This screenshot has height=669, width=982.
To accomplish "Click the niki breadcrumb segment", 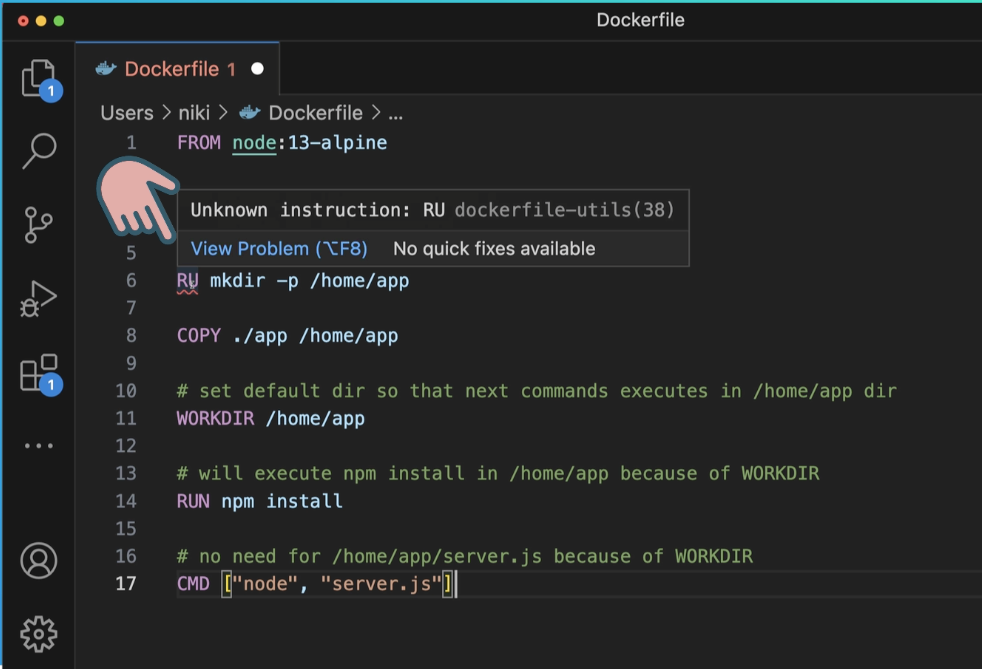I will pos(194,113).
